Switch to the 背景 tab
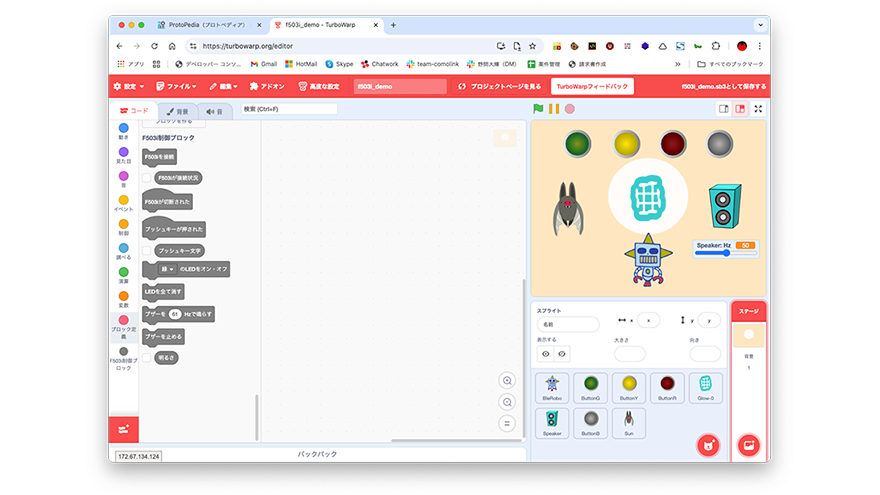Screen dimensions: 880x495 click(x=177, y=111)
